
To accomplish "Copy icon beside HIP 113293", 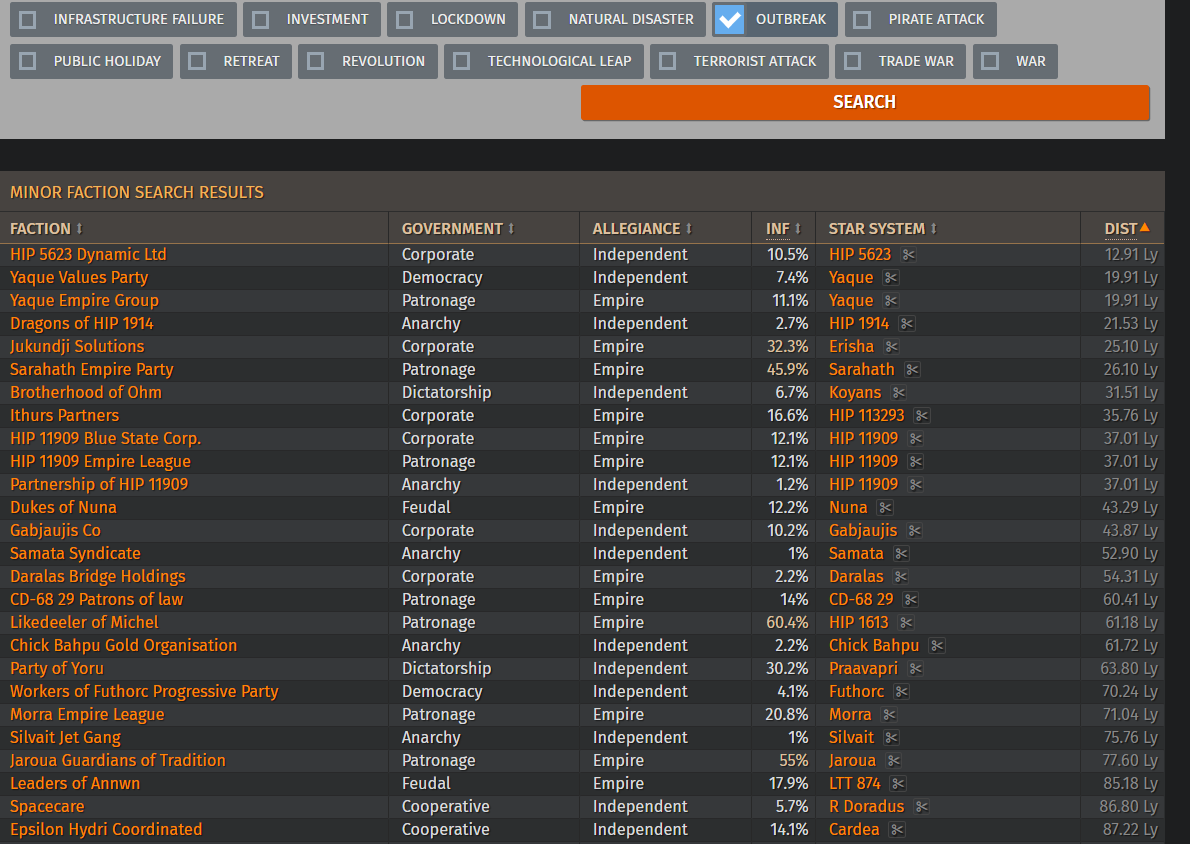I will 922,416.
